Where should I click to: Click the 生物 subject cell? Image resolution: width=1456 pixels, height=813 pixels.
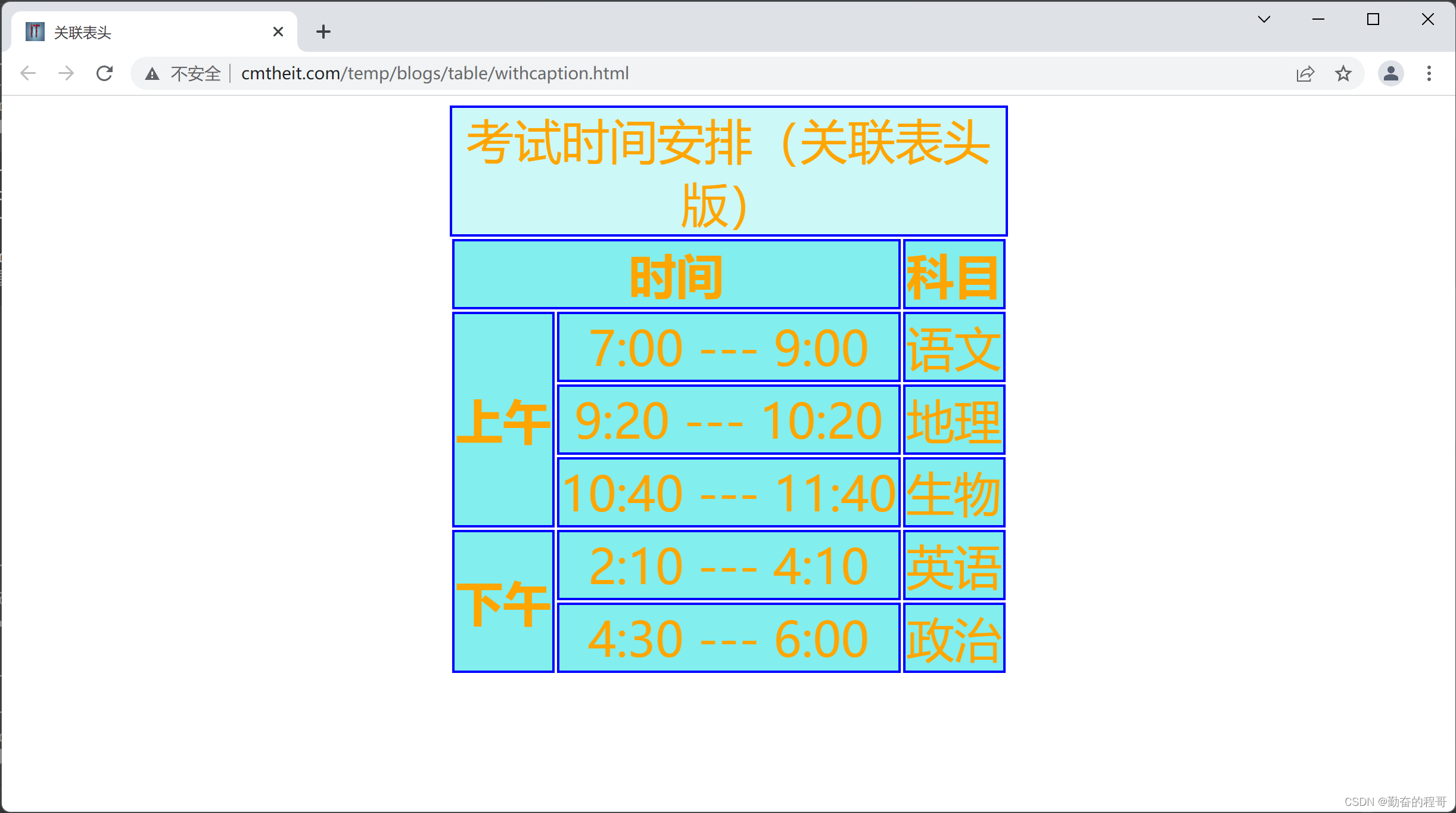point(954,493)
